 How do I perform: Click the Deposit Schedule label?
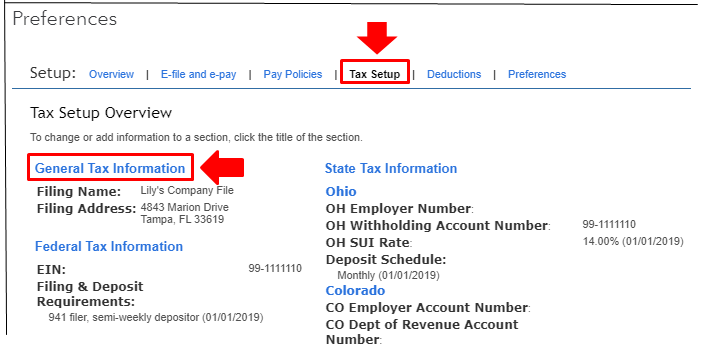(386, 260)
